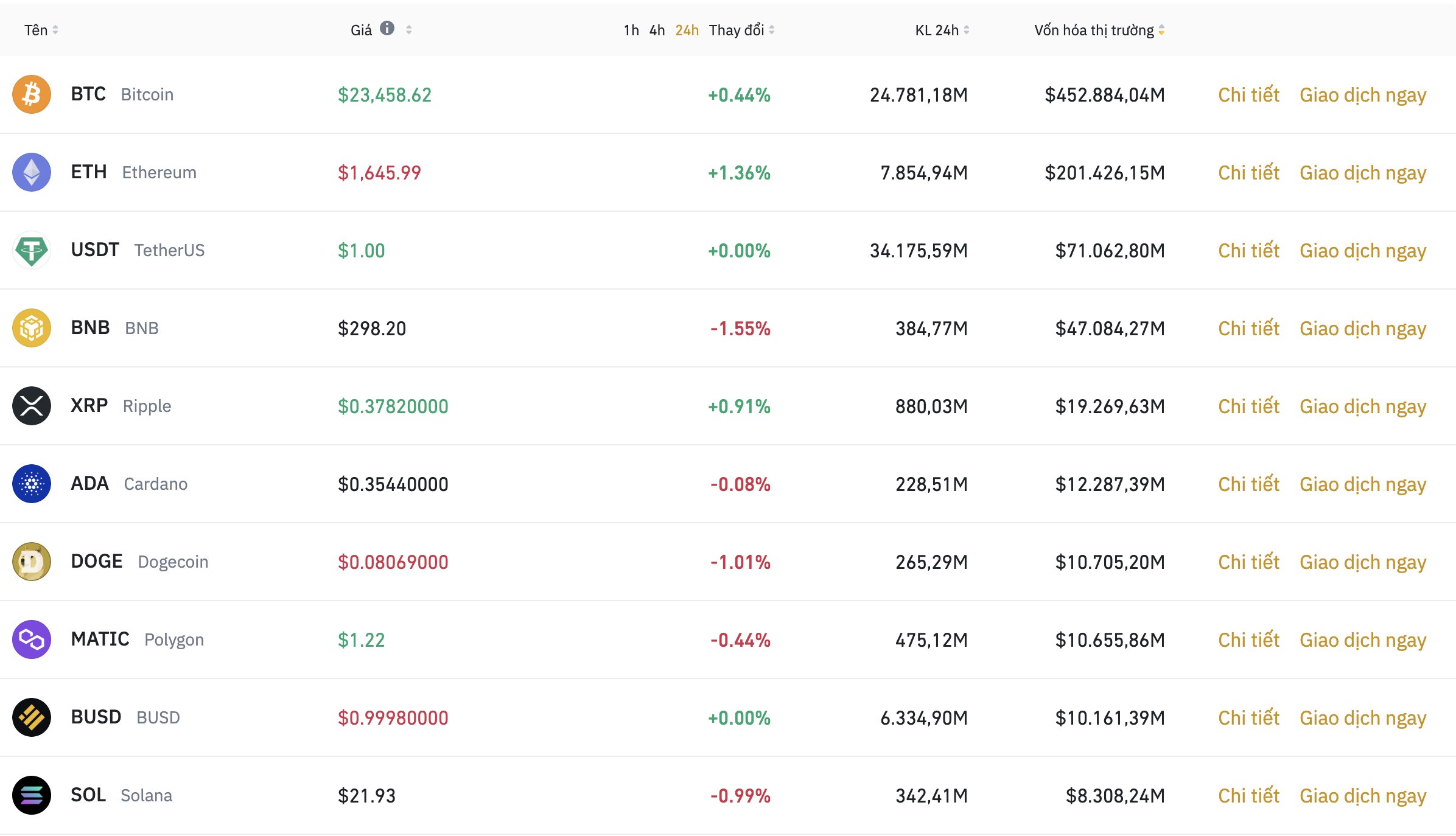Click the Dogecoin price $0.08069000
The image size is (1456, 836).
[x=393, y=562]
